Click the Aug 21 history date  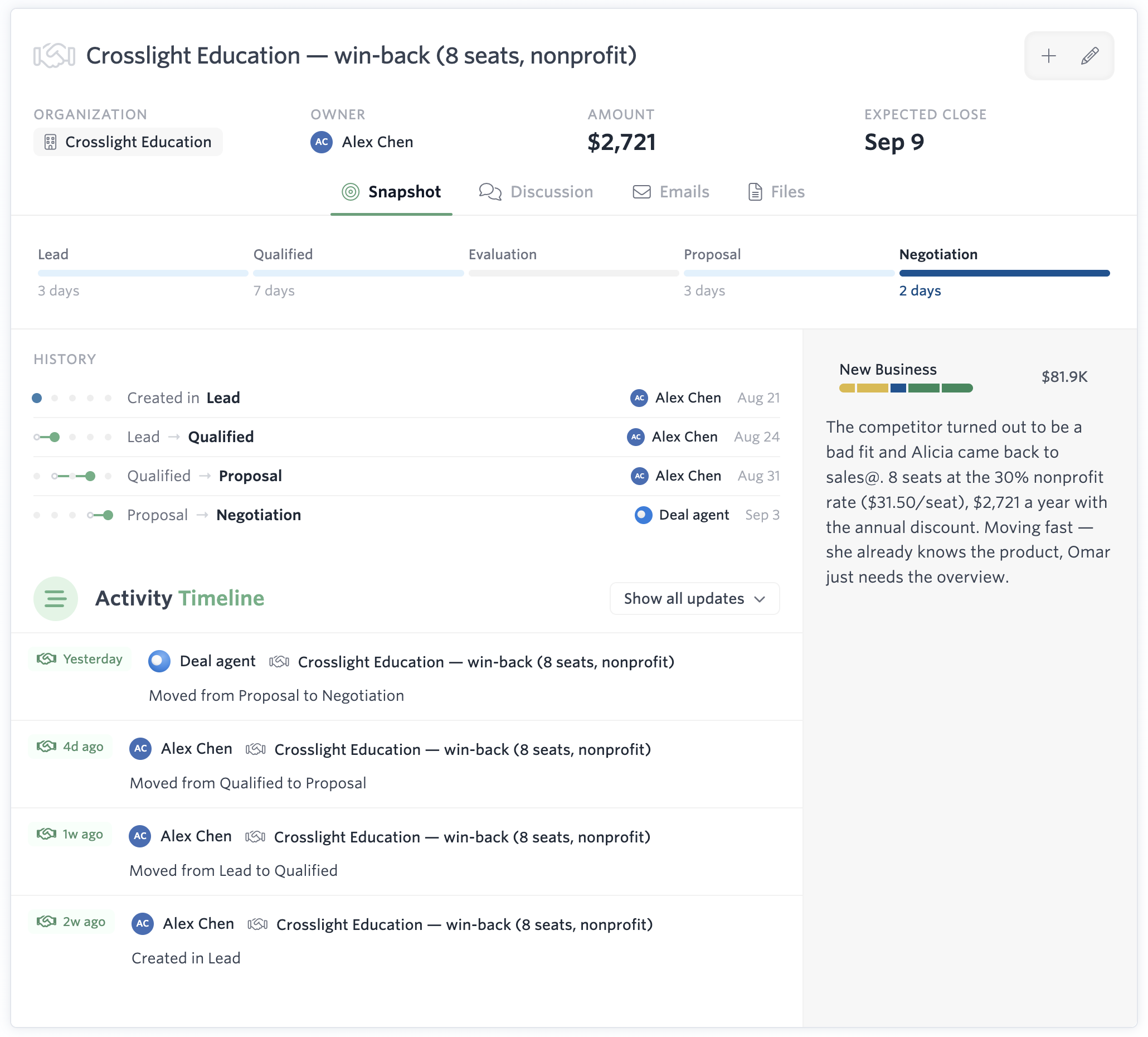(x=758, y=398)
